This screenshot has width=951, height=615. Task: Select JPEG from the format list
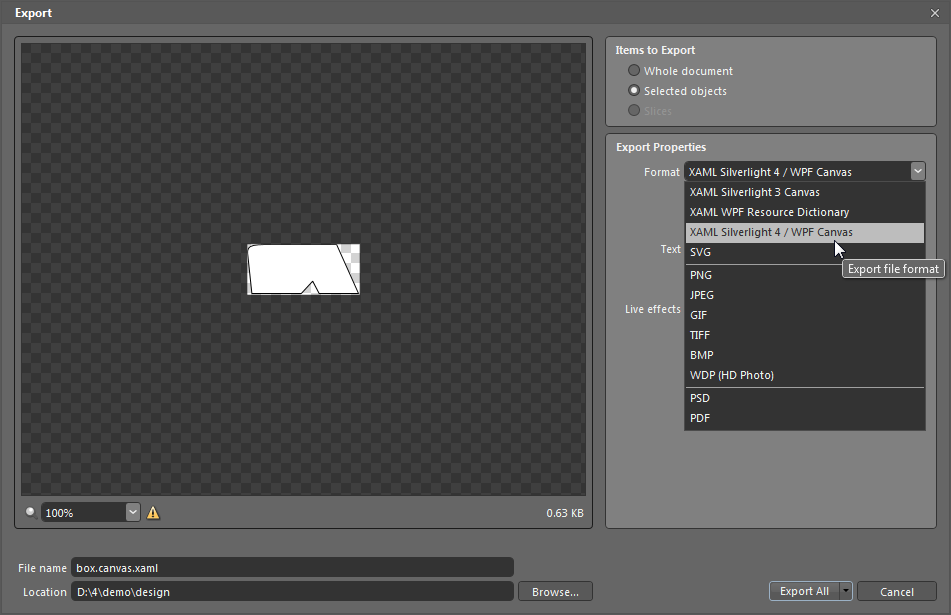coord(805,295)
